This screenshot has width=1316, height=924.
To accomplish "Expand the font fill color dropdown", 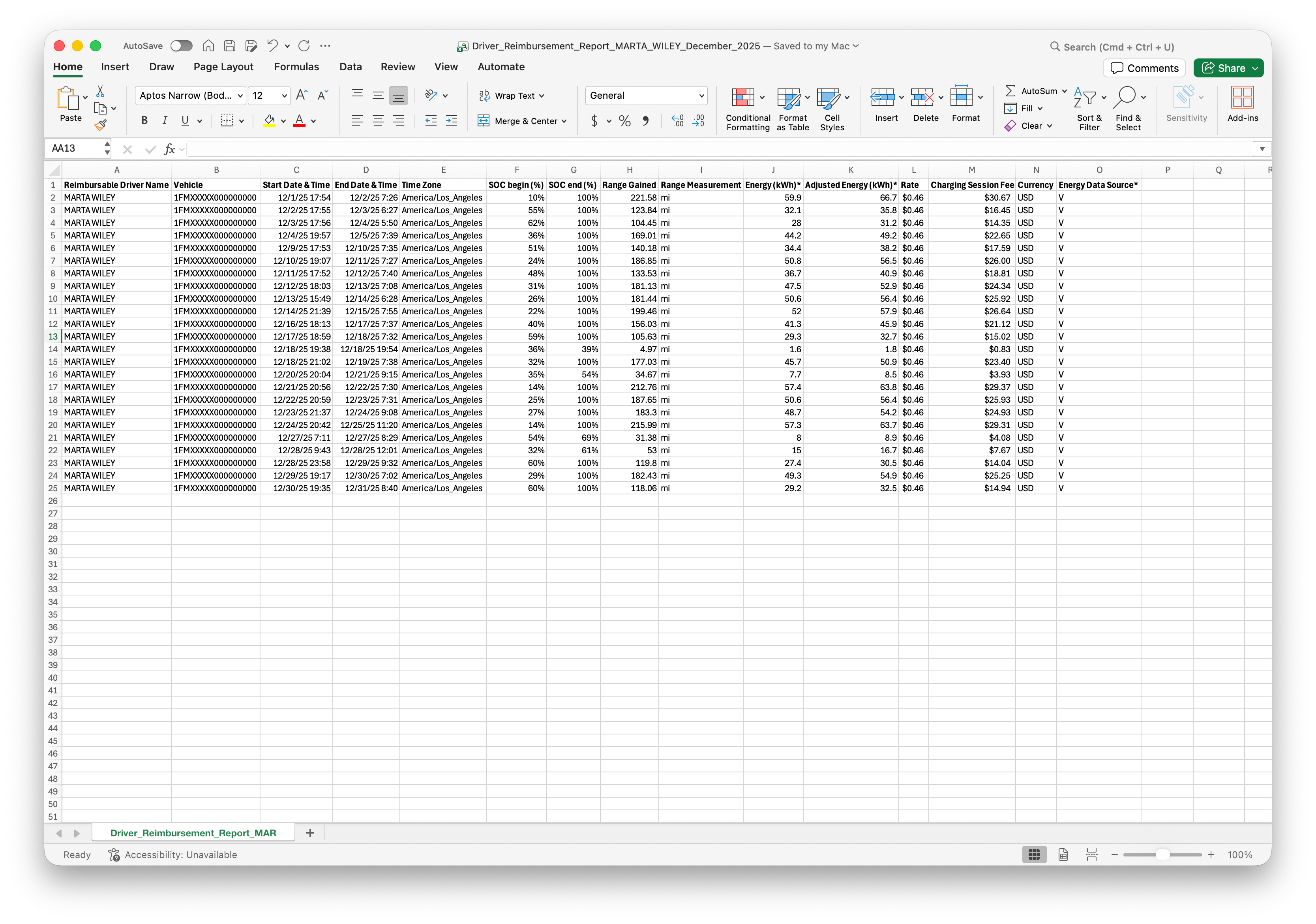I will click(283, 122).
